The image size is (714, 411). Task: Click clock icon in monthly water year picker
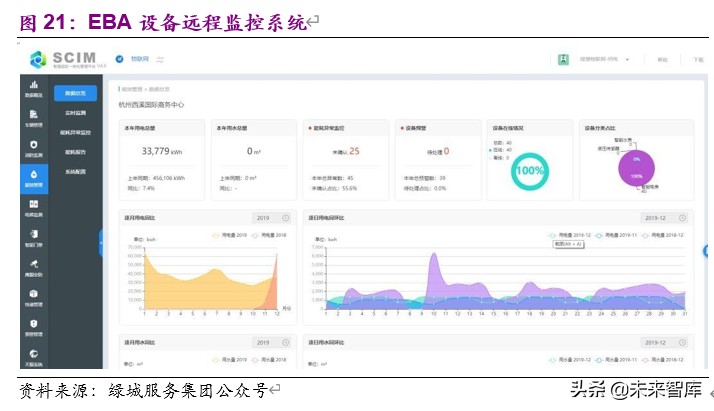click(x=286, y=342)
